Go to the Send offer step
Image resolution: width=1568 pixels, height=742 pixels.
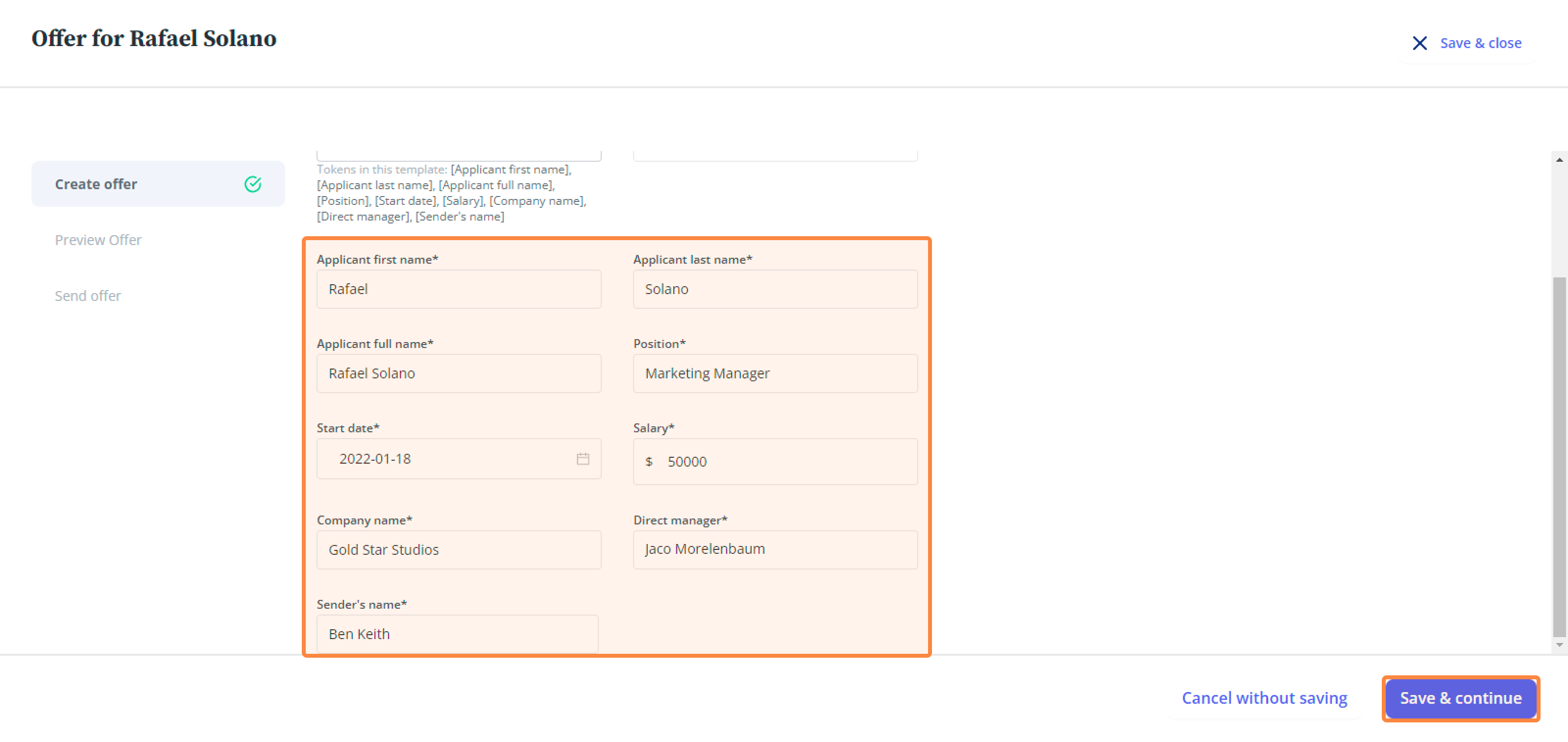tap(88, 296)
